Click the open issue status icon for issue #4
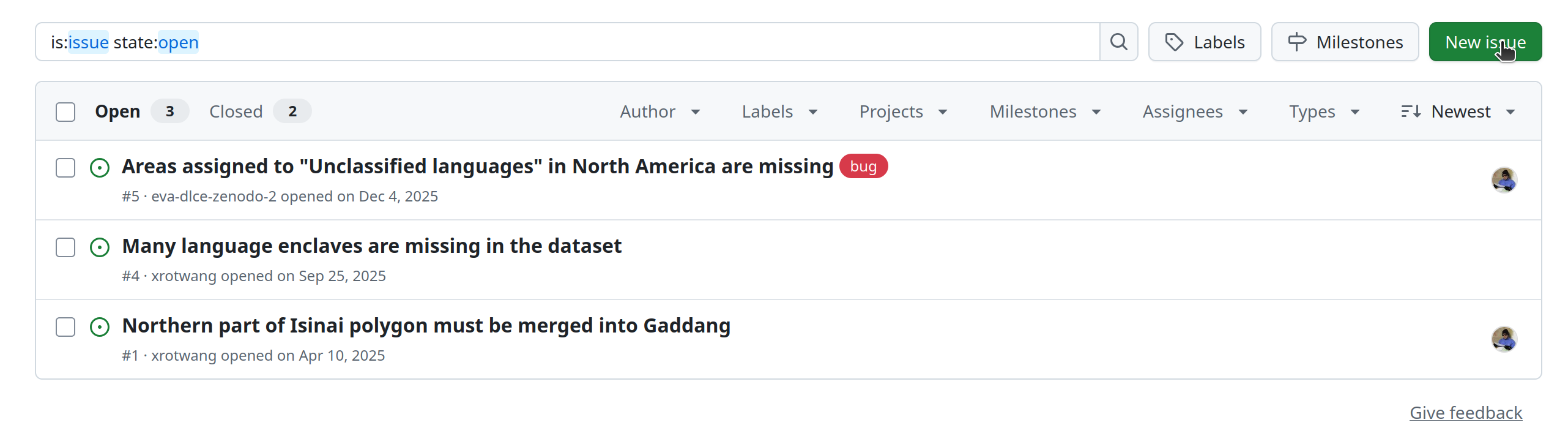 pyautogui.click(x=100, y=247)
